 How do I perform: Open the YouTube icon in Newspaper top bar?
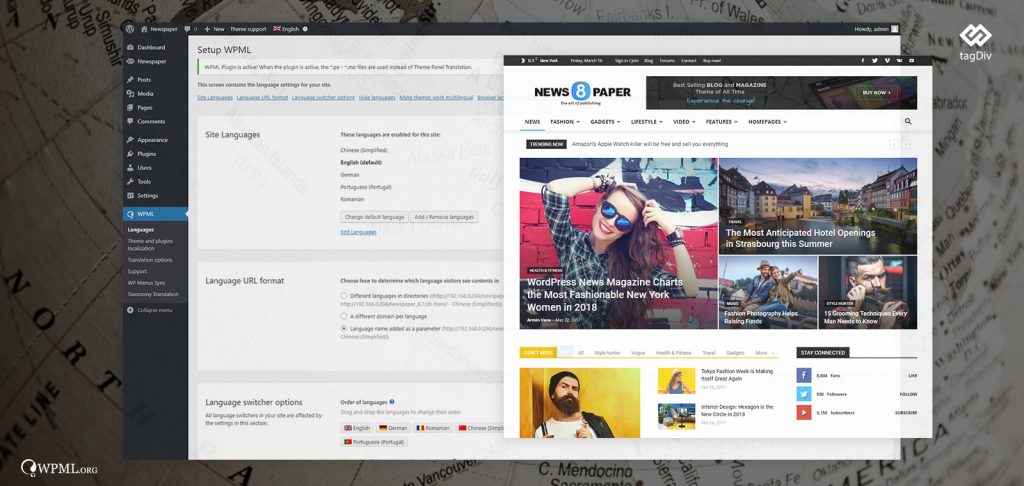pyautogui.click(x=913, y=61)
